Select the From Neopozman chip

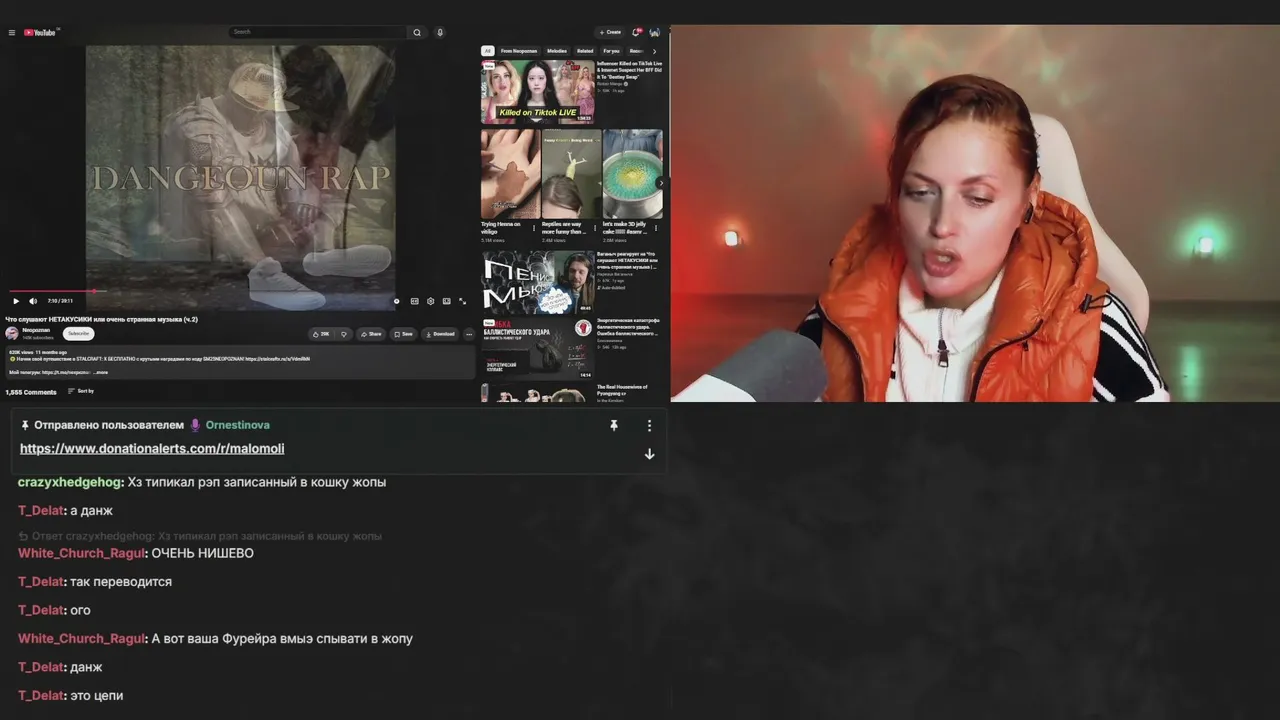(x=519, y=51)
